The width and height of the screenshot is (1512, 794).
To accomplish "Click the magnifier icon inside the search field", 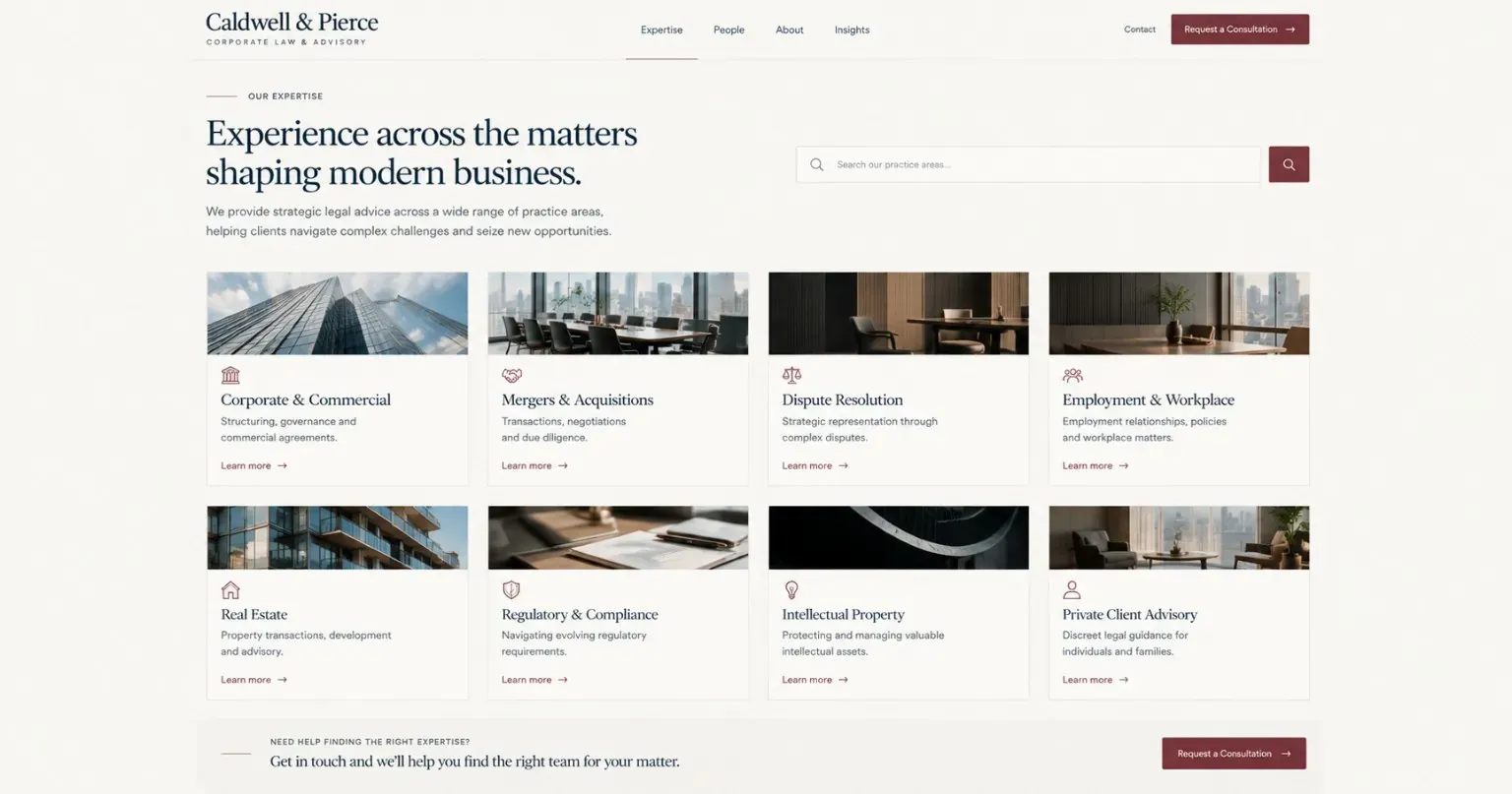I will (816, 164).
